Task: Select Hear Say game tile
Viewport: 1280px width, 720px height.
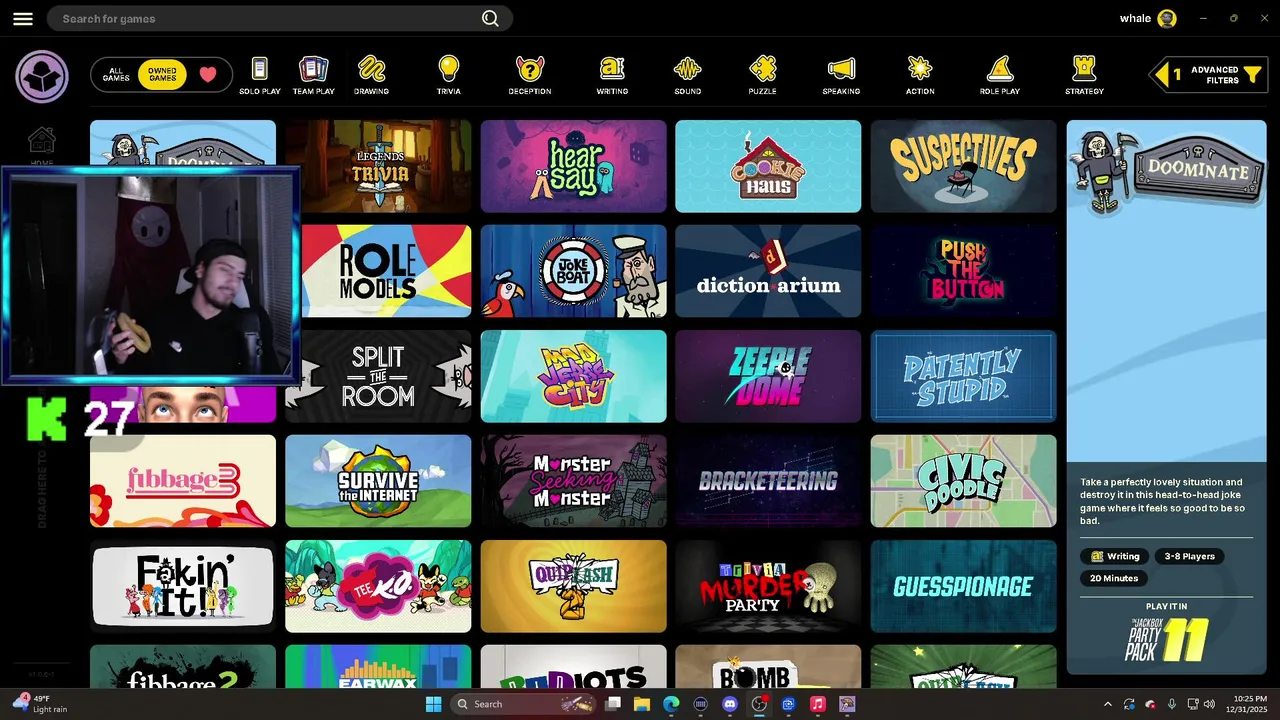Action: [x=573, y=166]
